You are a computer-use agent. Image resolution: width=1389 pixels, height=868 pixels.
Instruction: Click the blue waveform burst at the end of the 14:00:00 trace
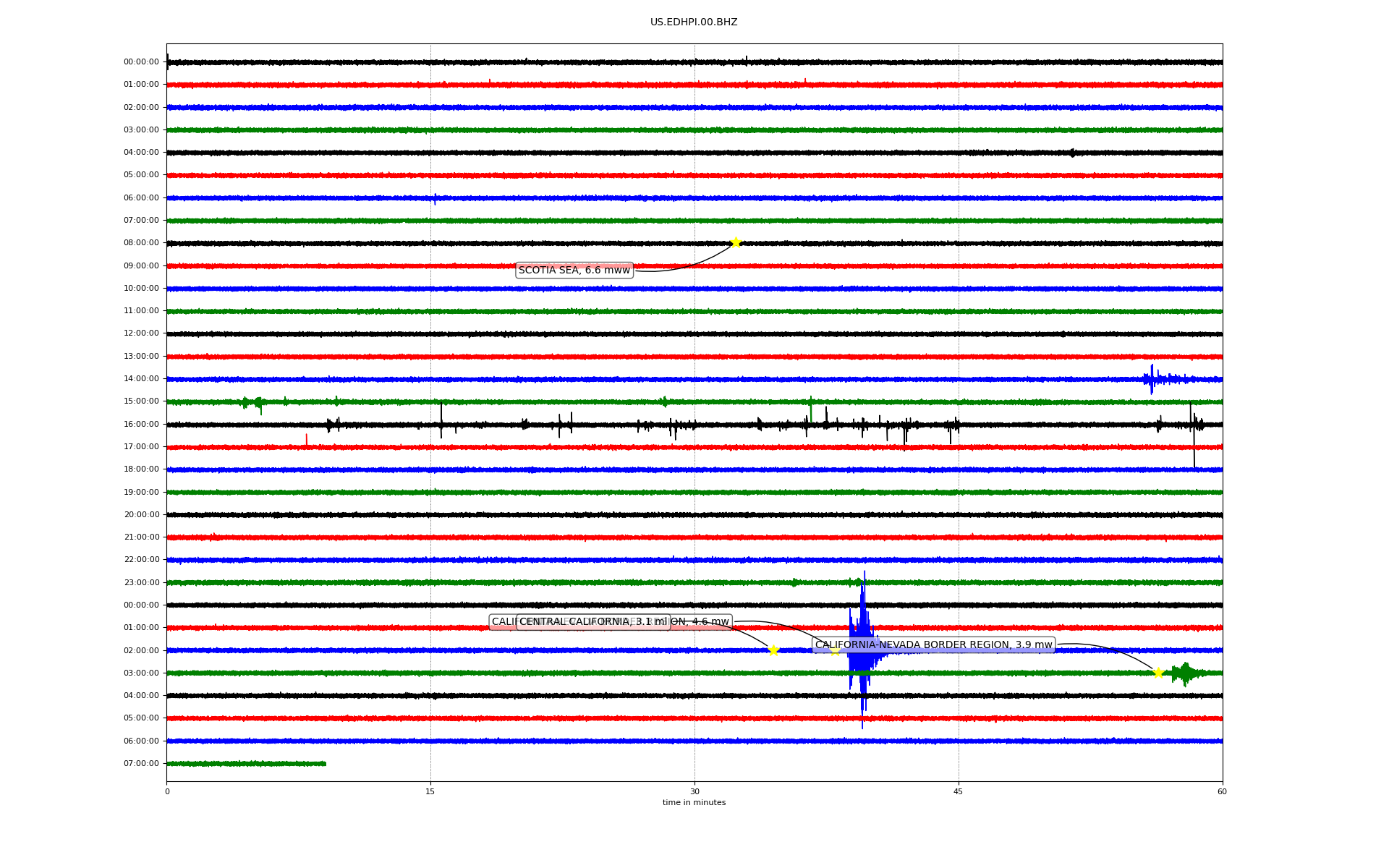point(1163,379)
